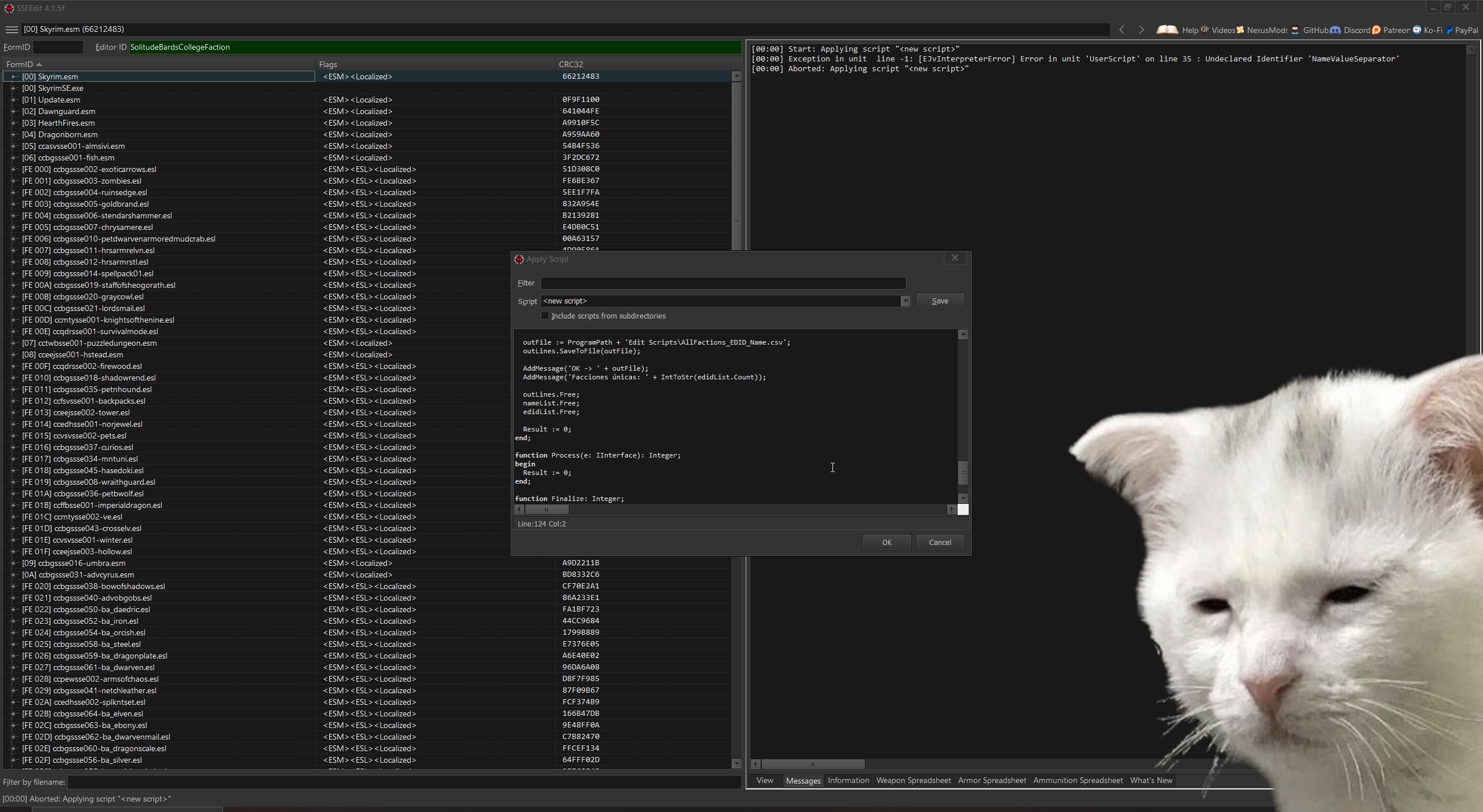Click the navigate forward arrow
Viewport: 1483px width, 812px height.
(x=1141, y=30)
